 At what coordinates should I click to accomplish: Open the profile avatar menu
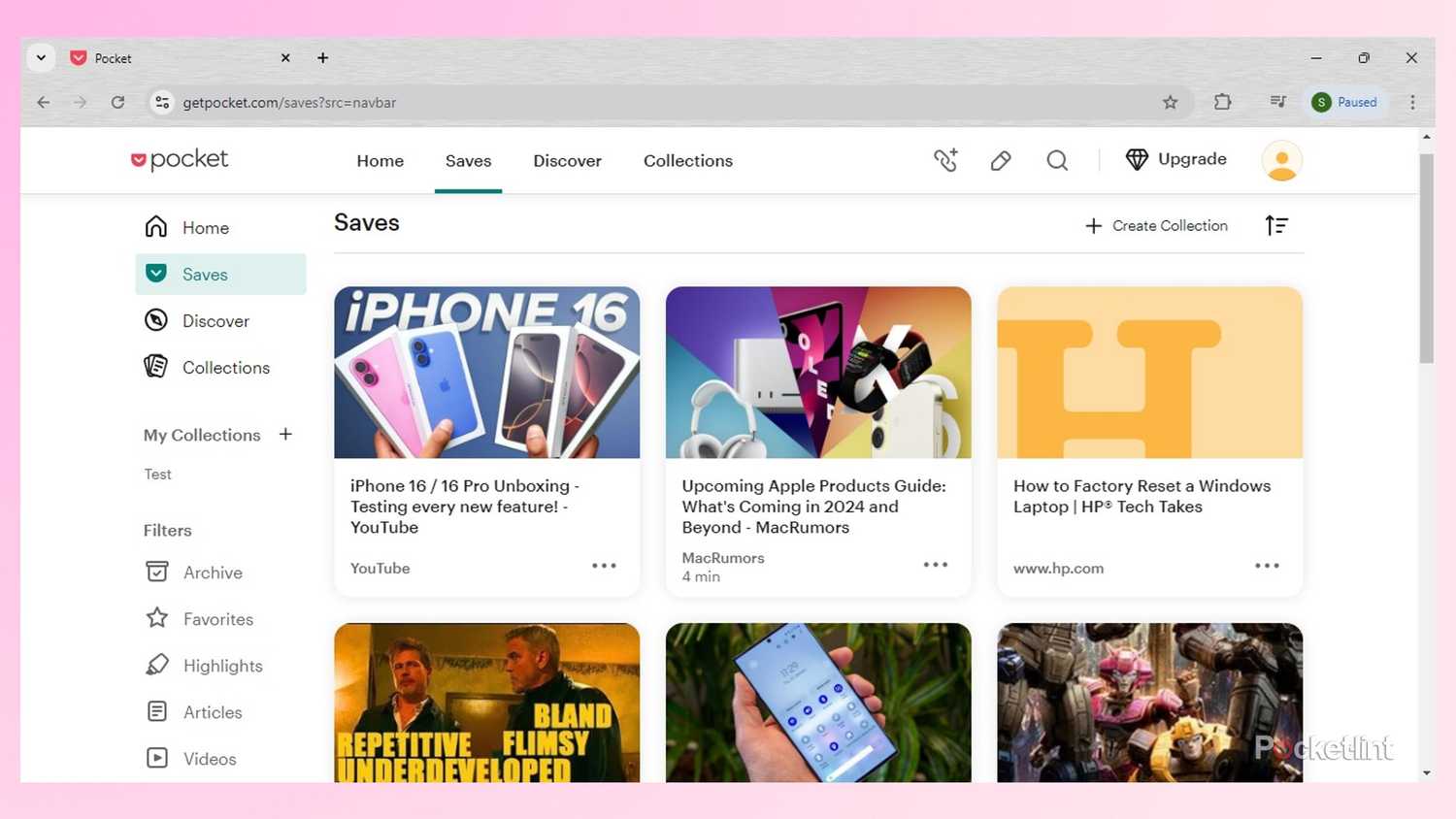pyautogui.click(x=1281, y=160)
